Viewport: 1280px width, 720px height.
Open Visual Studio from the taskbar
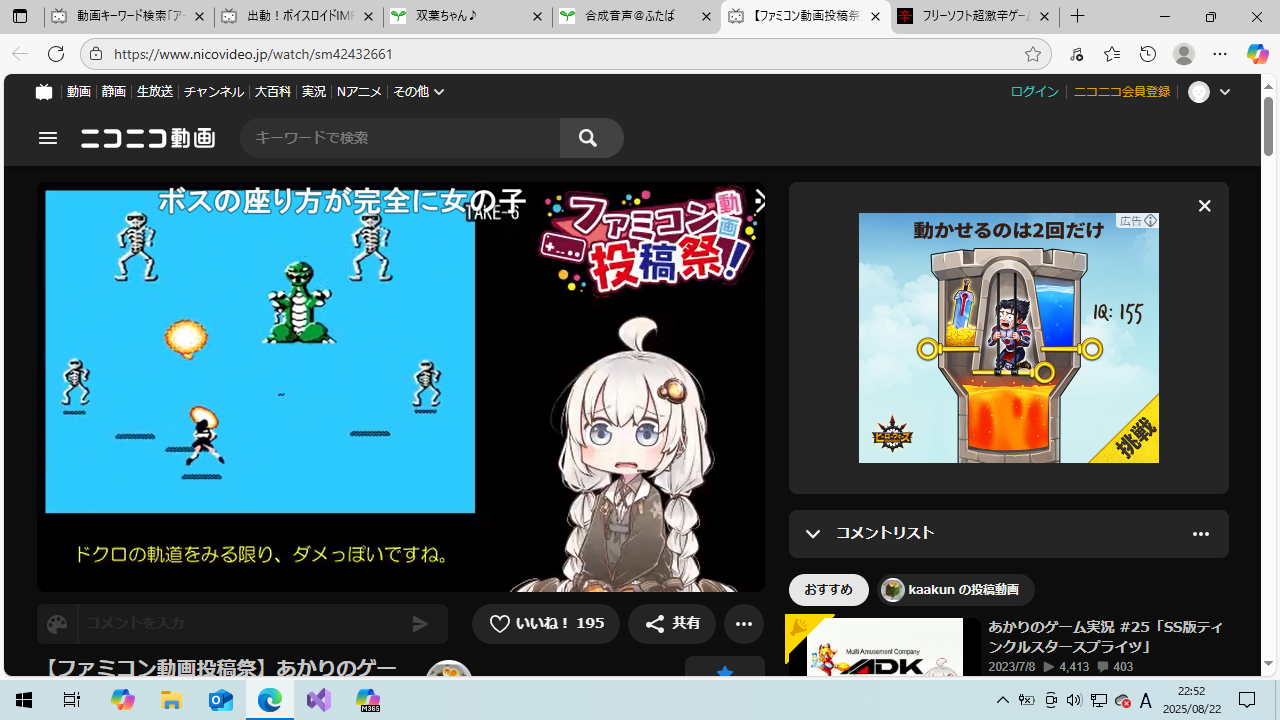pos(319,700)
